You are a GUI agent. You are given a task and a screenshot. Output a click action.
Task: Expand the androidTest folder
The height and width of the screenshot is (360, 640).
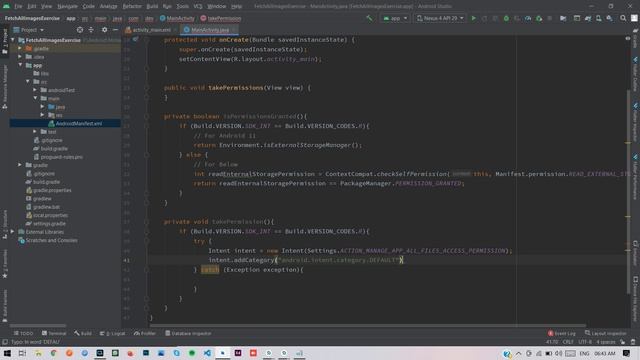click(35, 90)
